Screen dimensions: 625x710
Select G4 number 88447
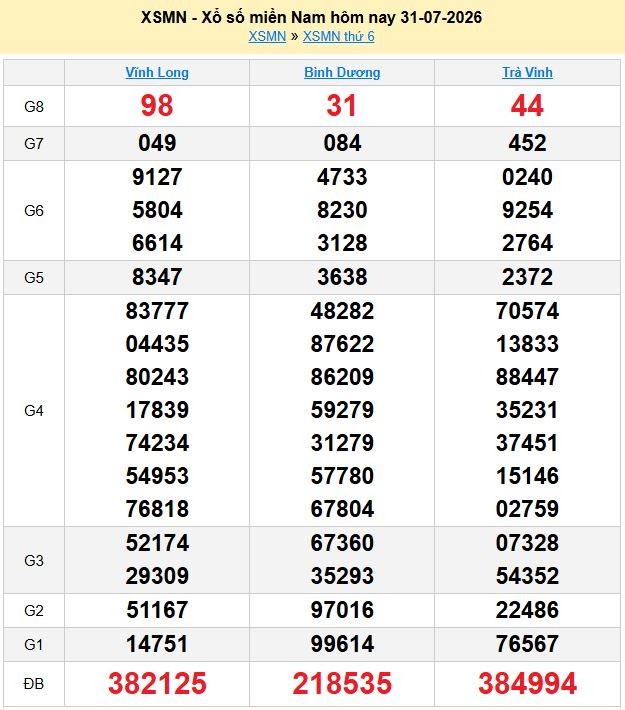click(527, 377)
